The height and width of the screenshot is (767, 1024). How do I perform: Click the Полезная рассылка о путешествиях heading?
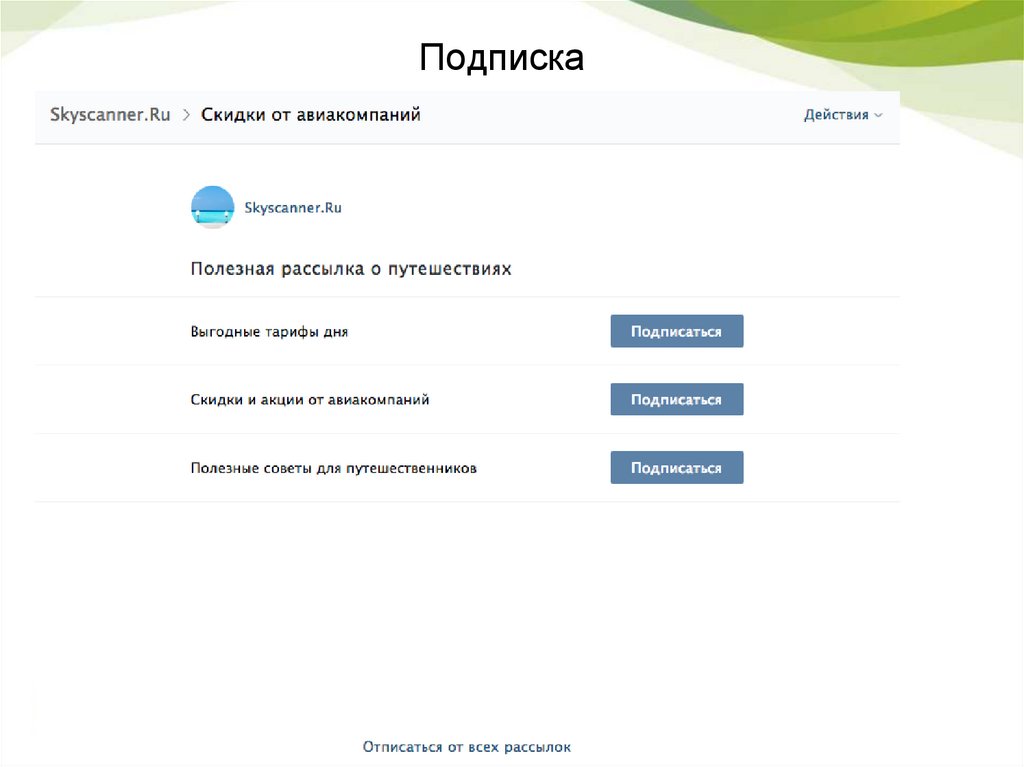tap(351, 268)
